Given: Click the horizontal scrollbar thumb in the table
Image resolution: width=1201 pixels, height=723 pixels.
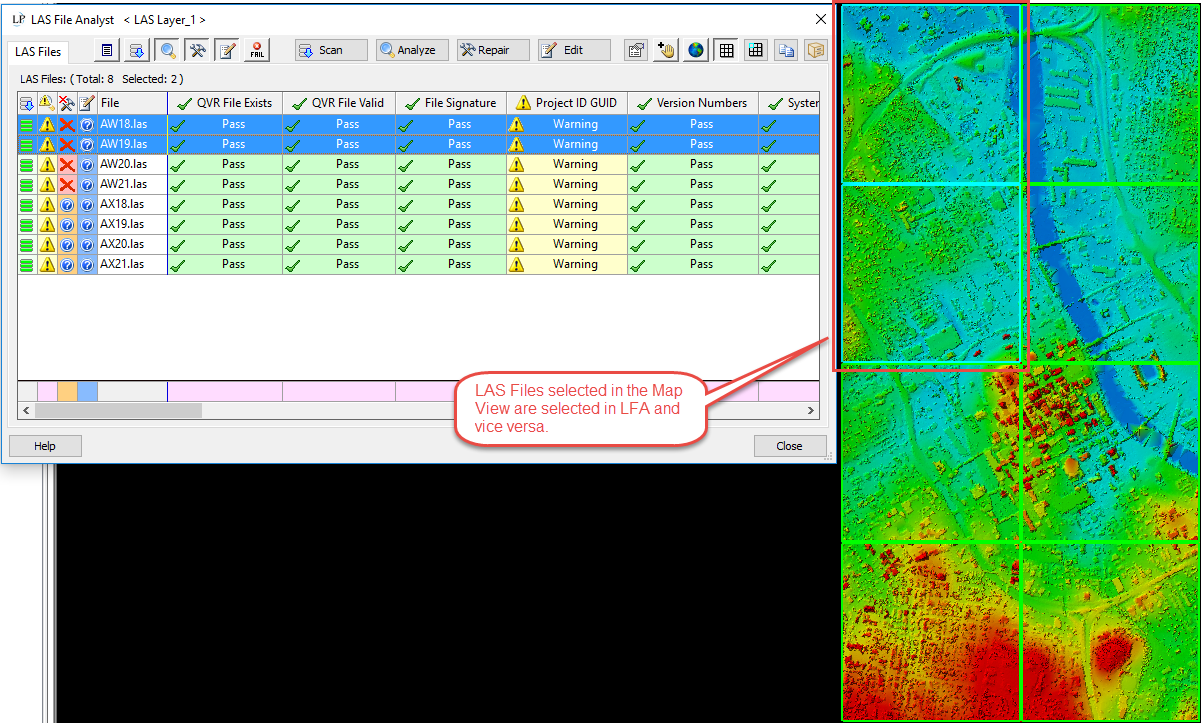Looking at the screenshot, I should (x=118, y=410).
